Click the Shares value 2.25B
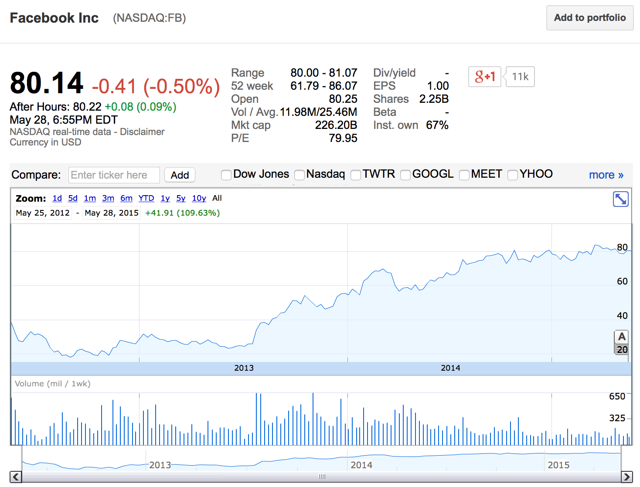 pyautogui.click(x=434, y=99)
